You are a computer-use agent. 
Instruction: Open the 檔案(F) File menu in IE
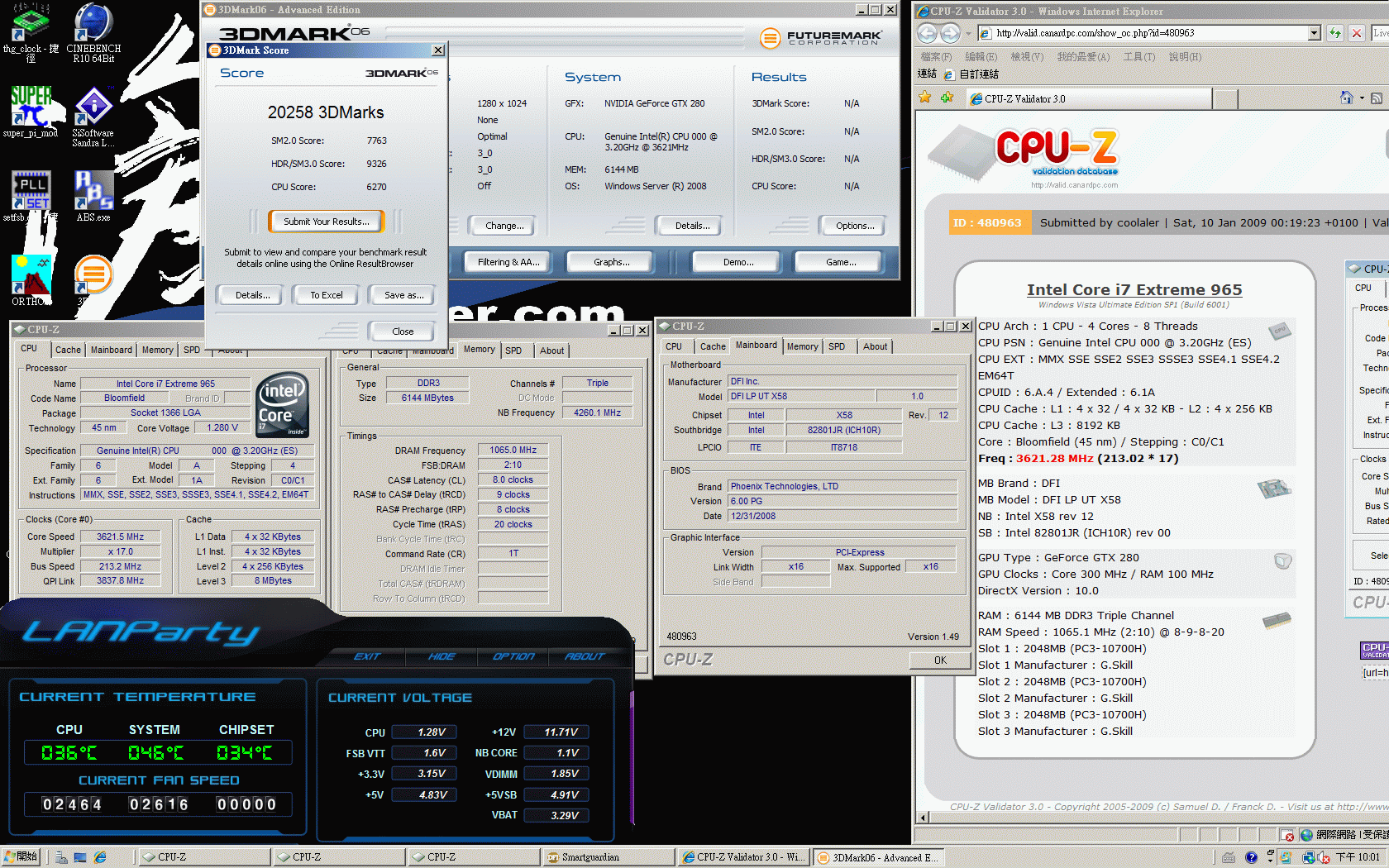click(936, 57)
